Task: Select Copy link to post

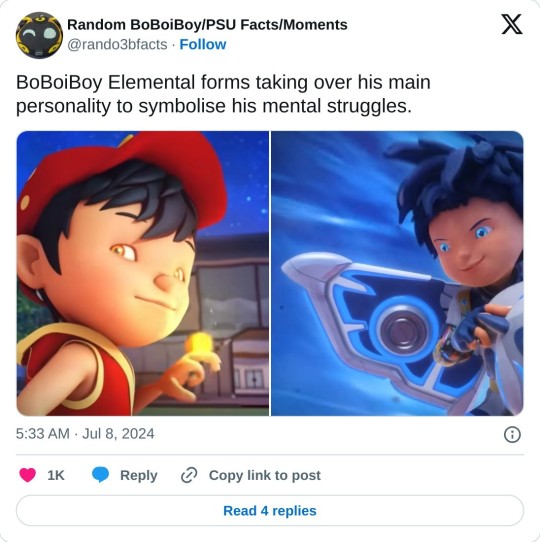Action: pyautogui.click(x=265, y=476)
